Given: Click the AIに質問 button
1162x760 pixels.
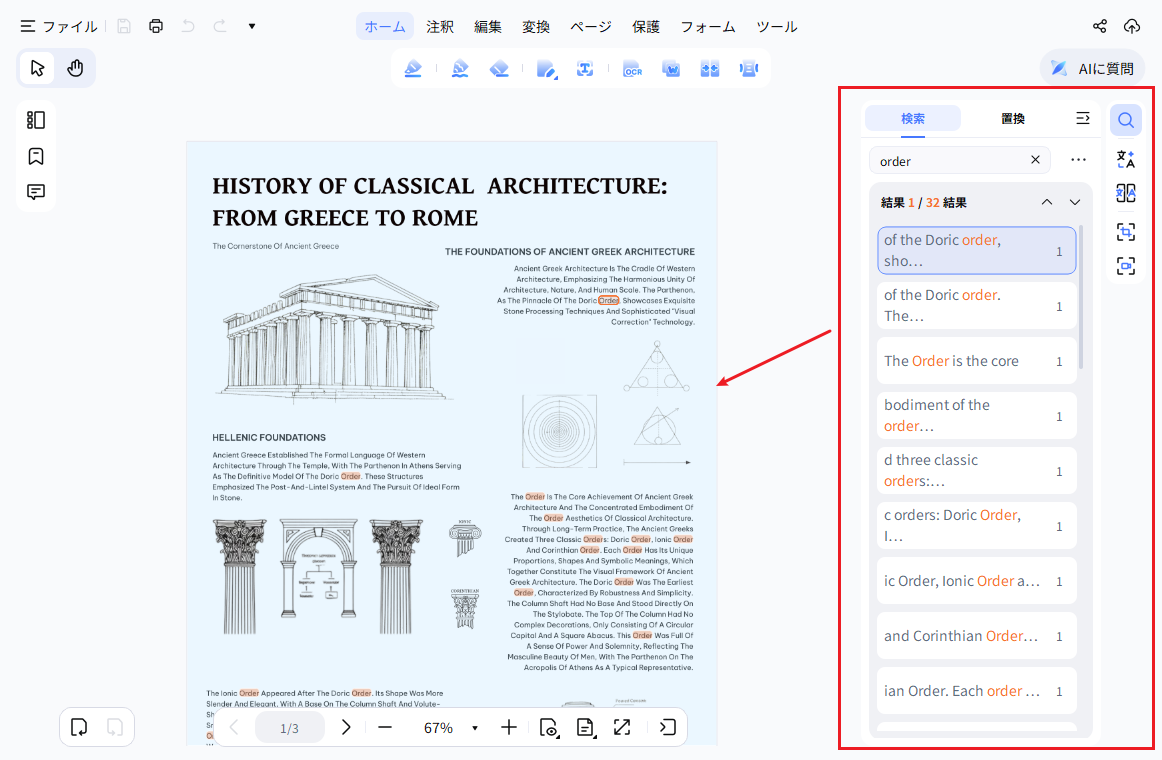Looking at the screenshot, I should (1092, 68).
